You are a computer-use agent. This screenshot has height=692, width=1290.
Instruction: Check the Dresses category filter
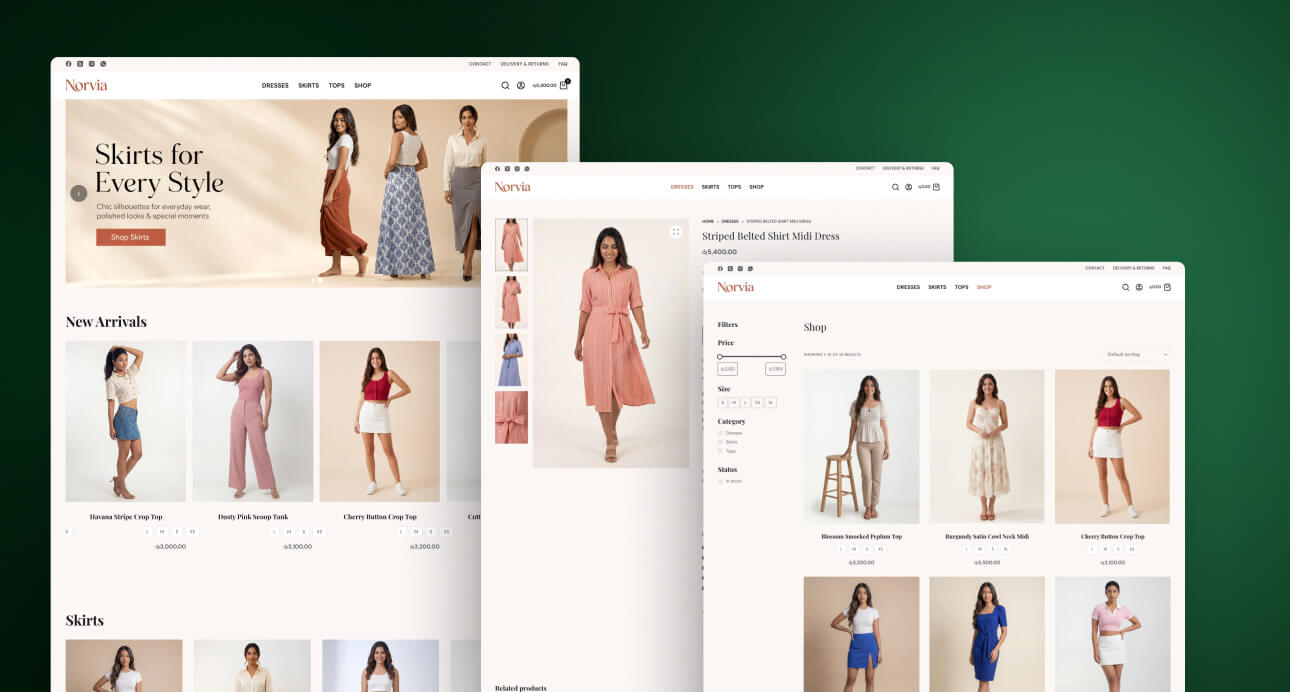[x=720, y=433]
